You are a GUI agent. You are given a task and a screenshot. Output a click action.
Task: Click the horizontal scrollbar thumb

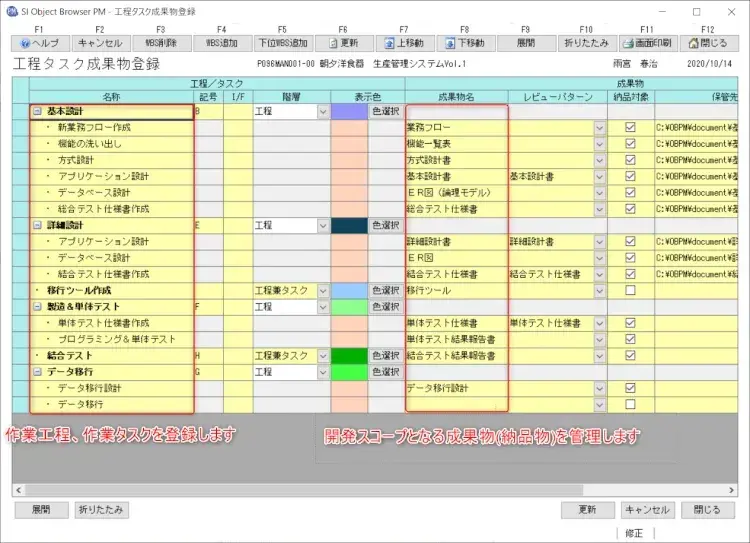click(x=304, y=490)
